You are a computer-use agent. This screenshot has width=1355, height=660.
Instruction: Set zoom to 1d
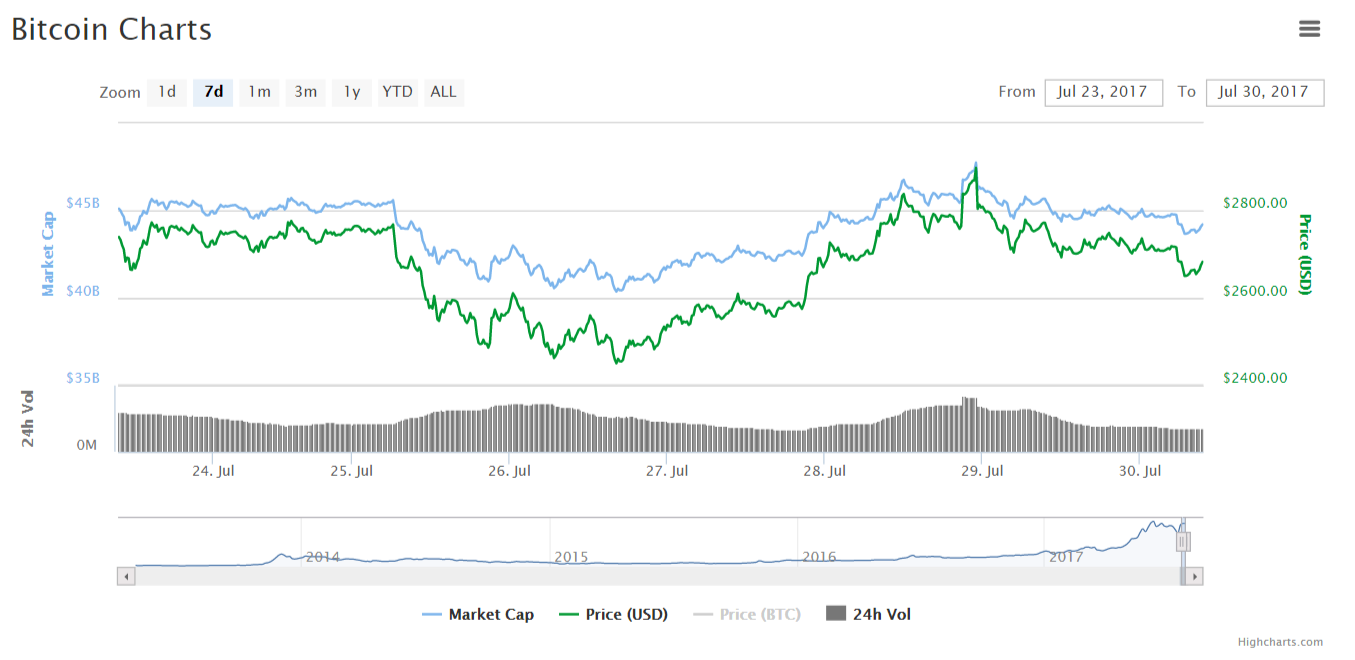coord(167,92)
